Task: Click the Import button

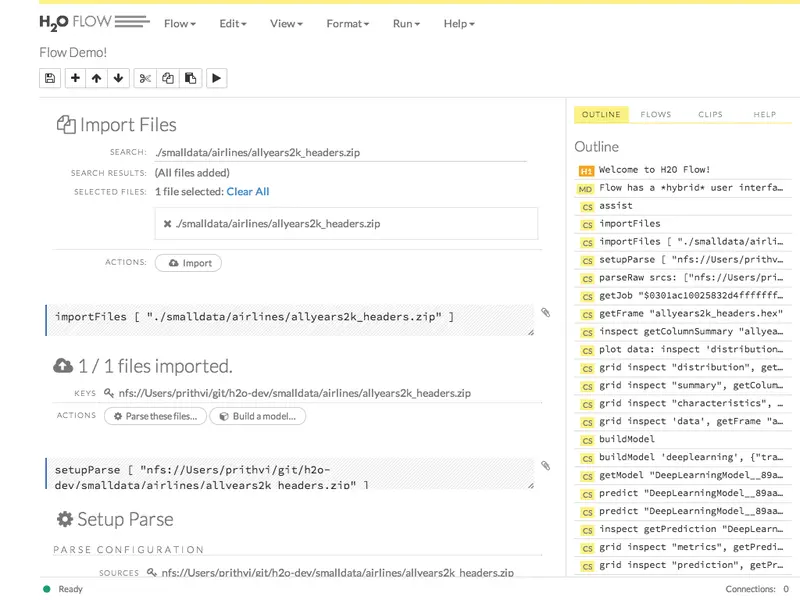Action: tap(188, 263)
